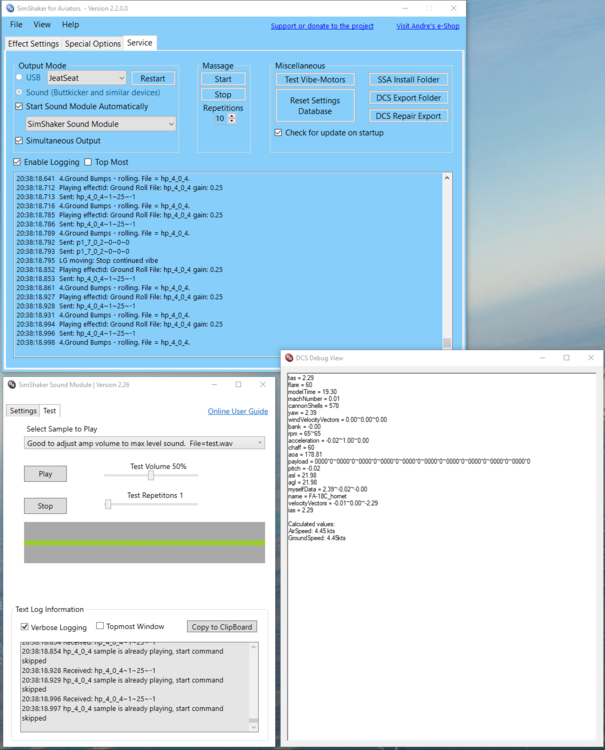Click Play in the Sound Module
The image size is (605, 750).
coord(45,474)
